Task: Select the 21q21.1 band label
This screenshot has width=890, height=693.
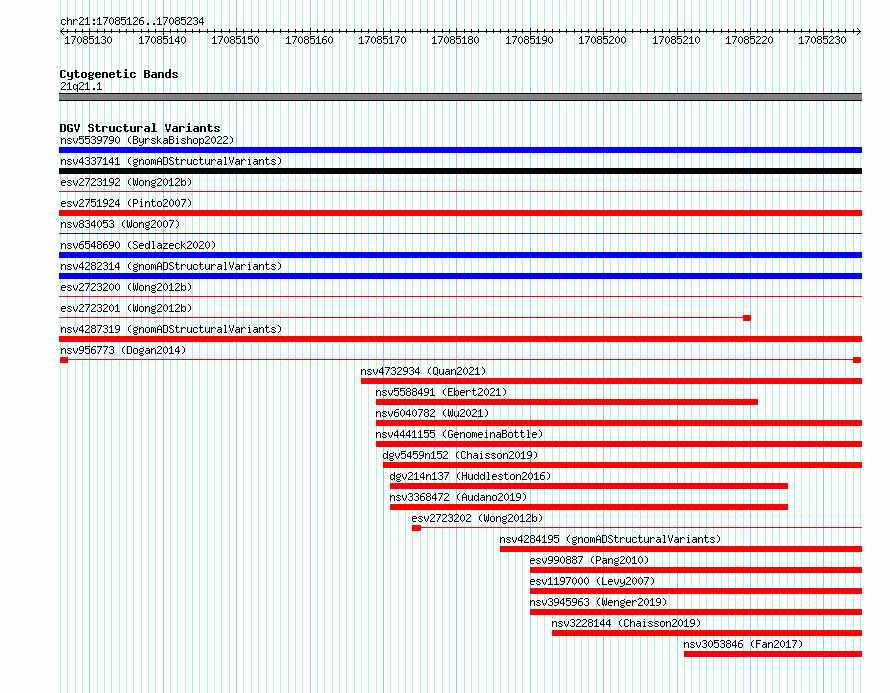Action: click(x=81, y=86)
